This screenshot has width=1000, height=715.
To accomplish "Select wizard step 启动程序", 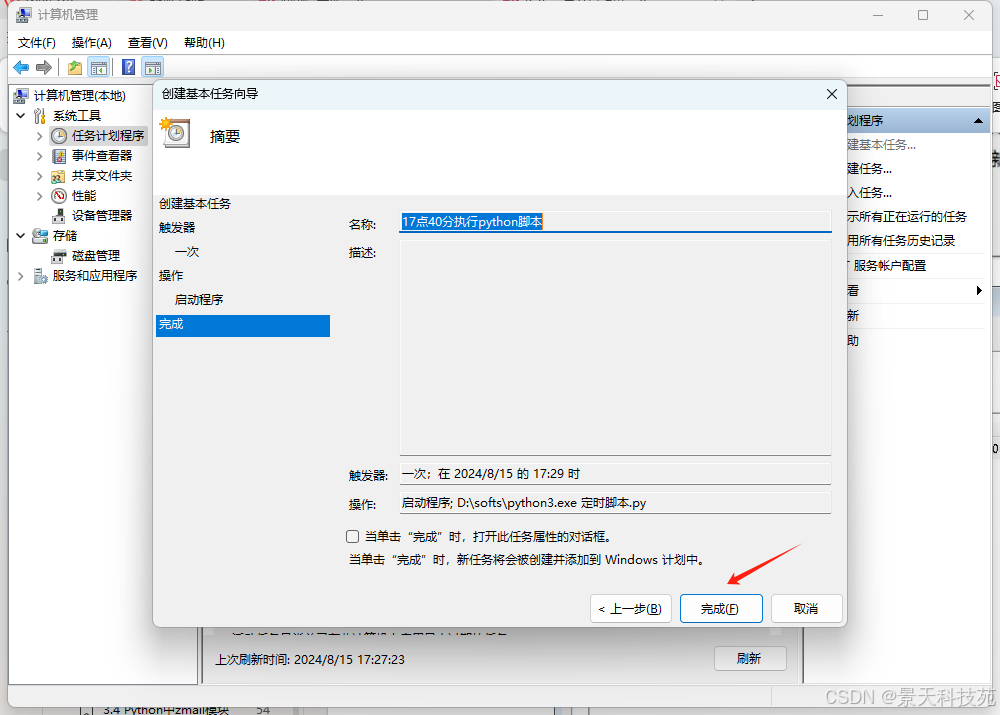I will point(199,300).
